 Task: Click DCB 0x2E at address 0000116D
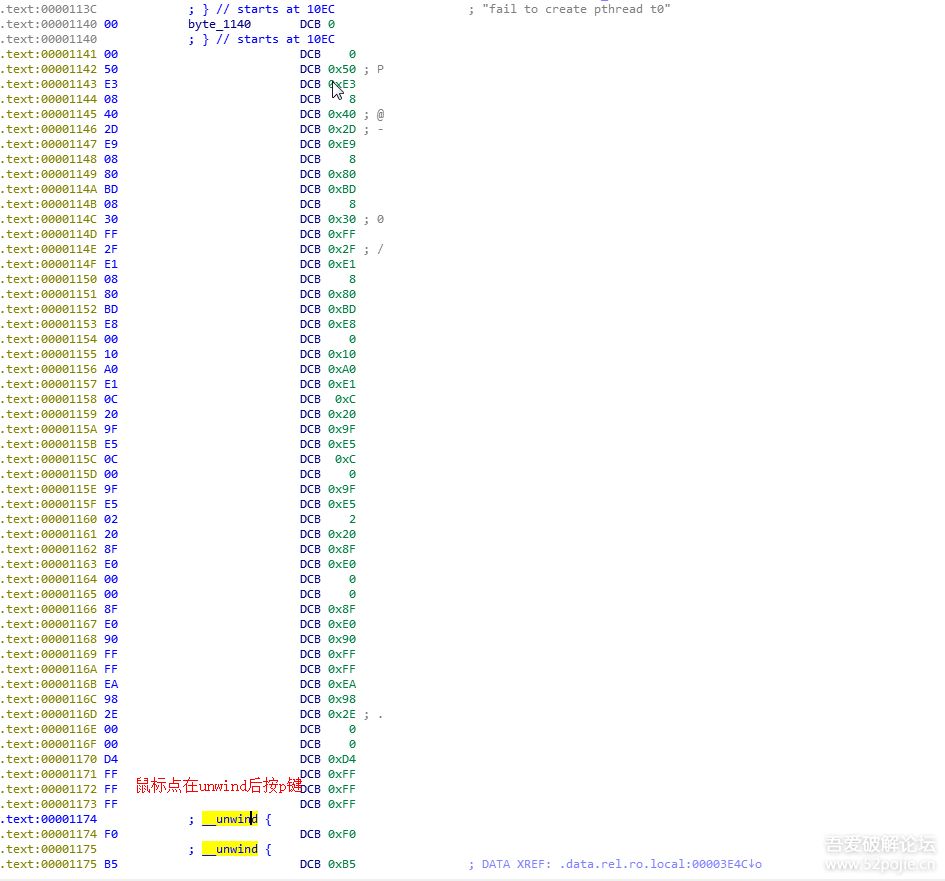342,714
